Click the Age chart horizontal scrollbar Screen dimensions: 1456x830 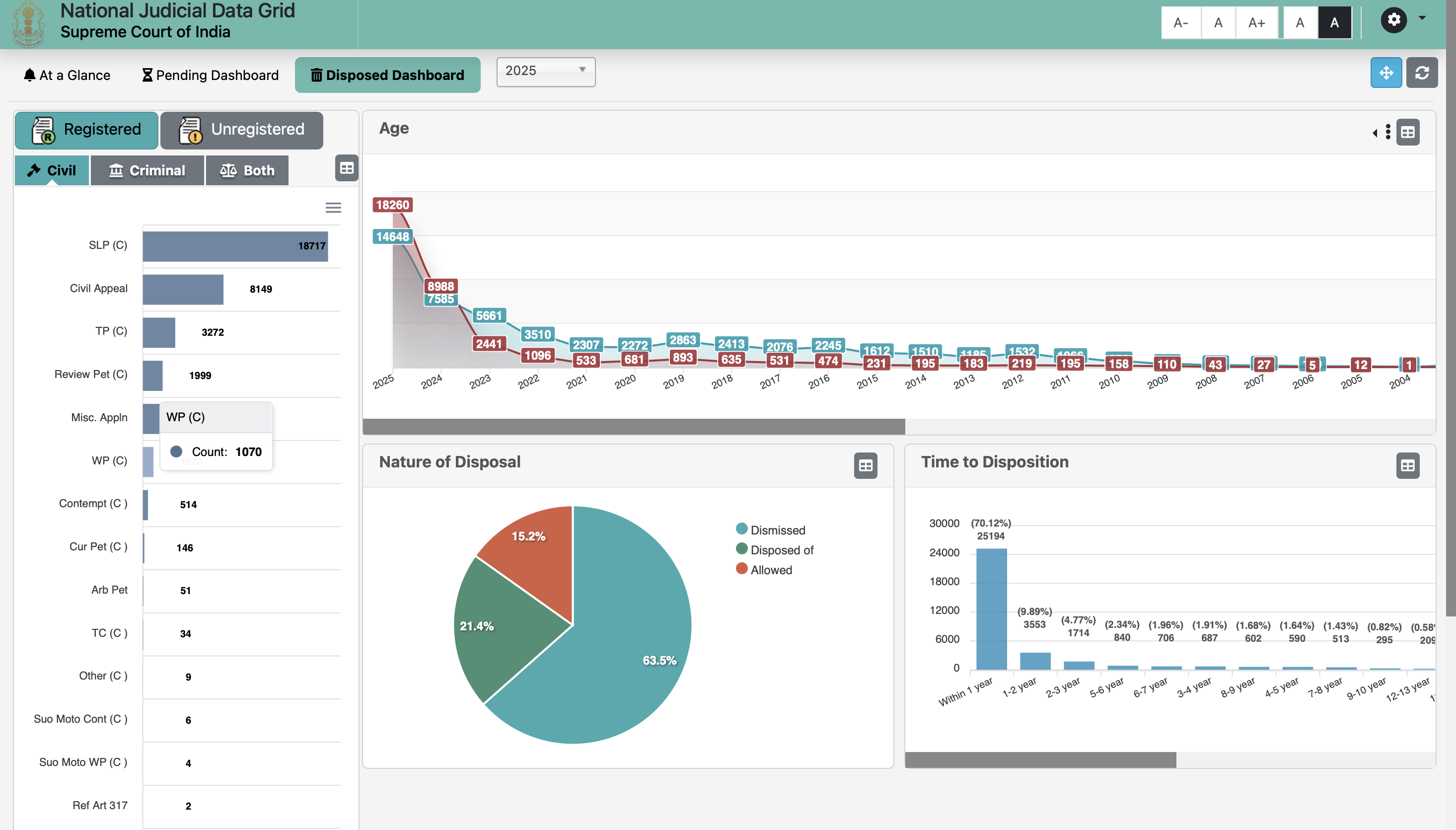pyautogui.click(x=633, y=426)
